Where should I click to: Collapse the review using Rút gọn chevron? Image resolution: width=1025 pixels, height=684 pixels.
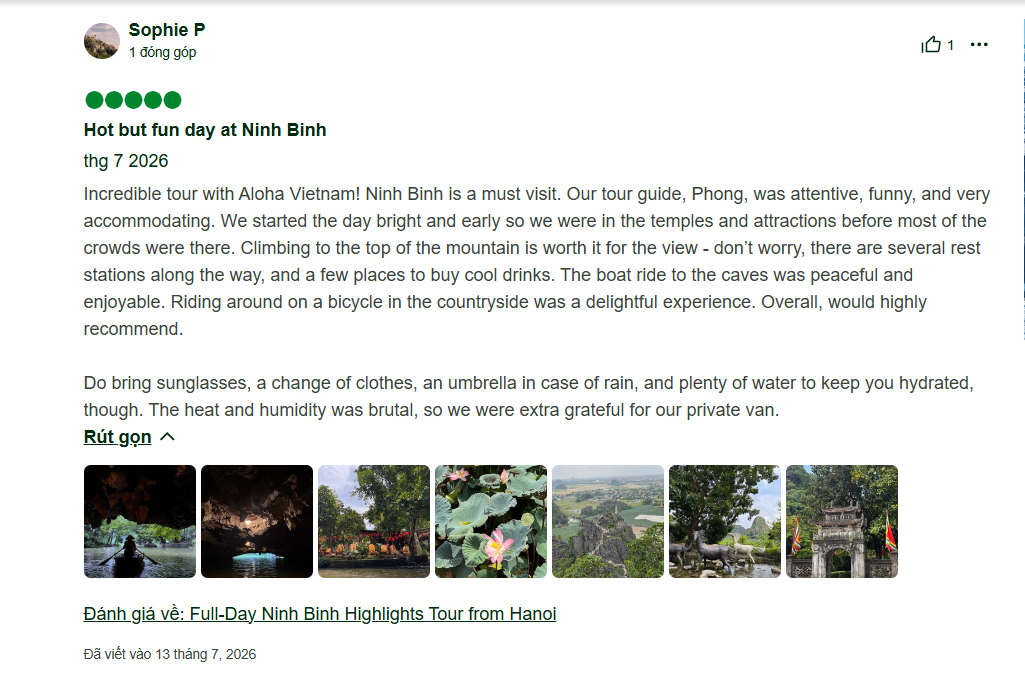click(167, 436)
